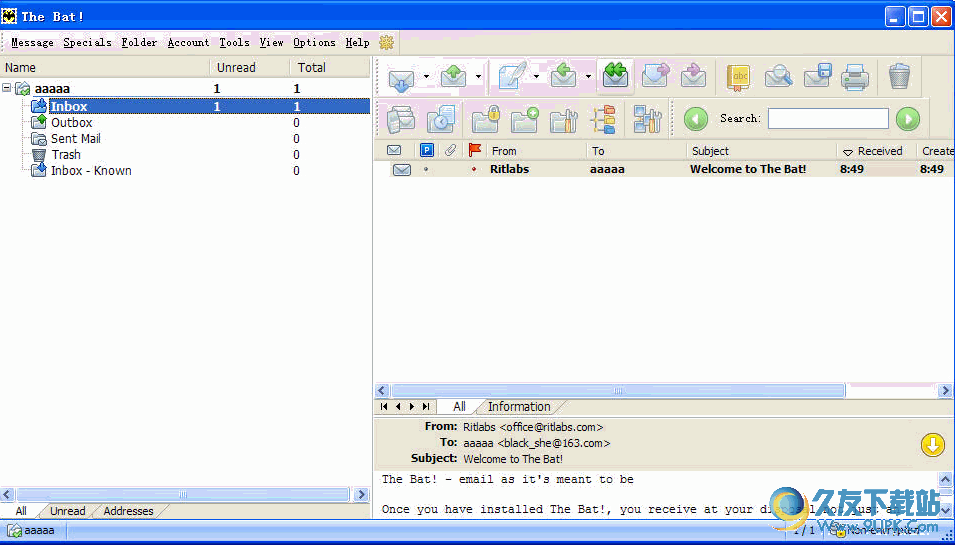Select the All tab in preview pane
This screenshot has width=955, height=545.
click(x=459, y=407)
